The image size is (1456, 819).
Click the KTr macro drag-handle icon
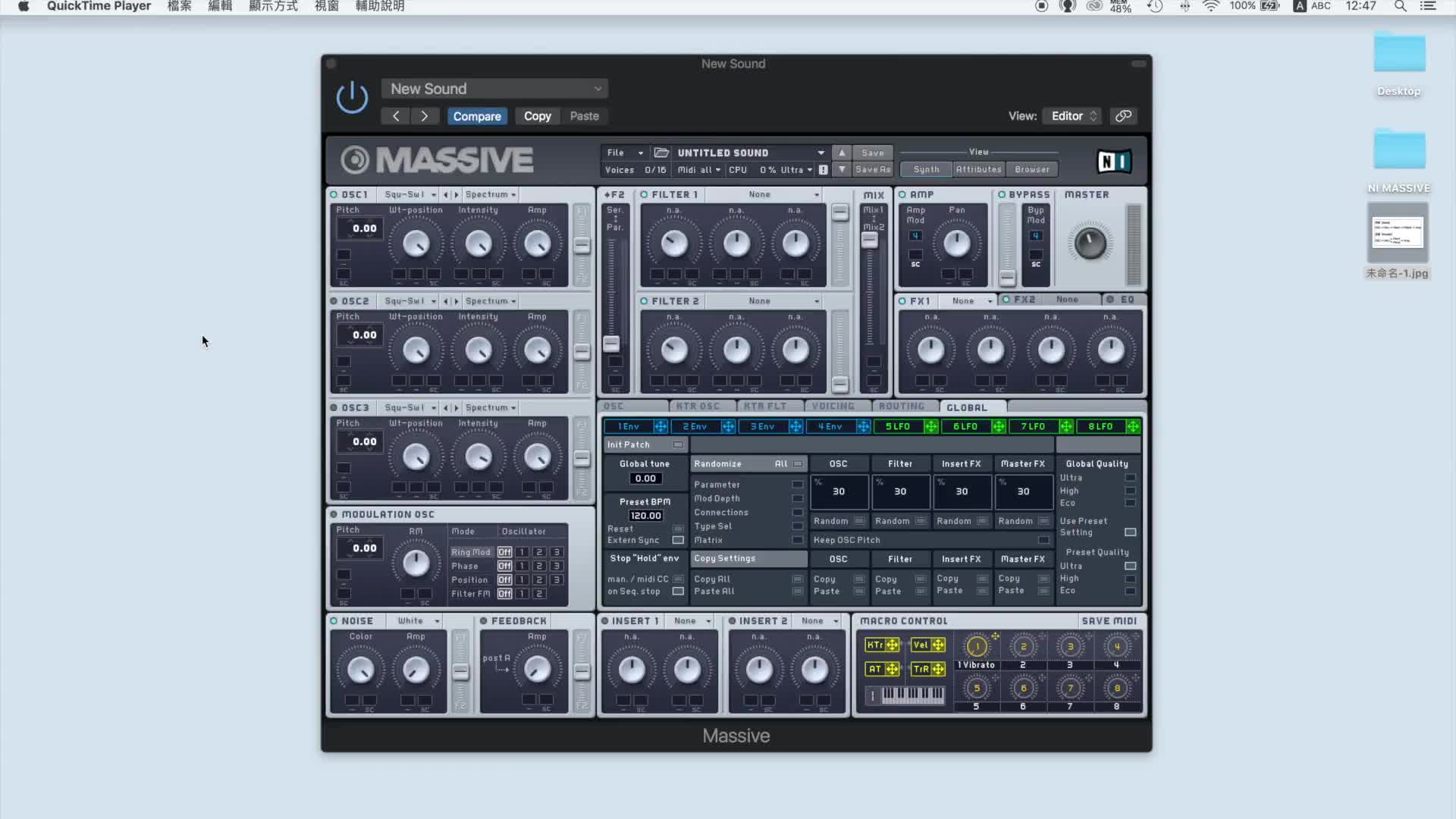893,645
